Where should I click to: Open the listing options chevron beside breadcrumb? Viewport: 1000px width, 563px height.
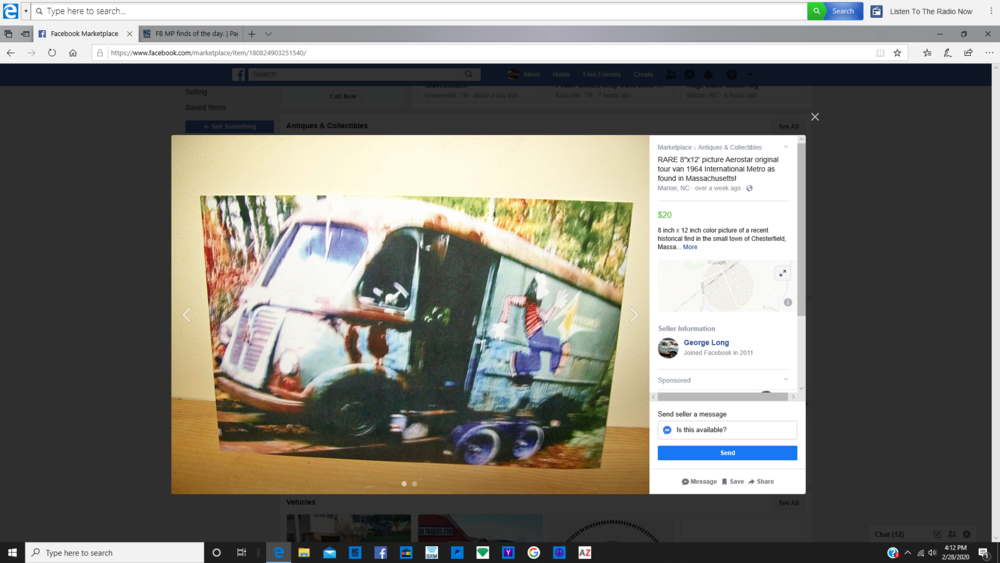pyautogui.click(x=786, y=147)
